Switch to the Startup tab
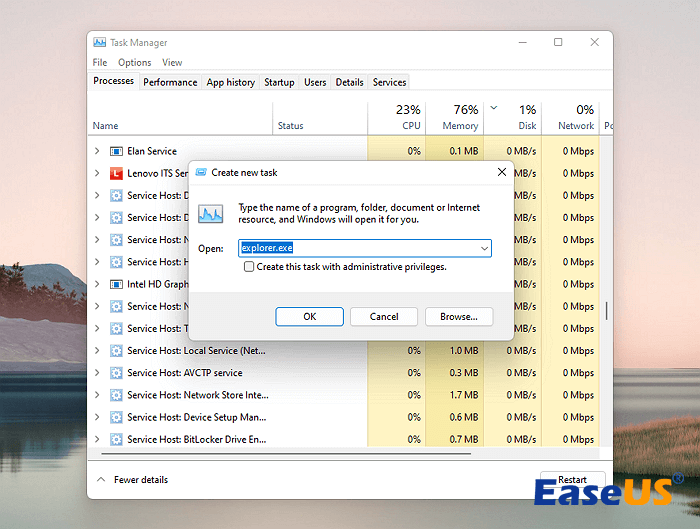Image resolution: width=700 pixels, height=529 pixels. click(x=279, y=82)
